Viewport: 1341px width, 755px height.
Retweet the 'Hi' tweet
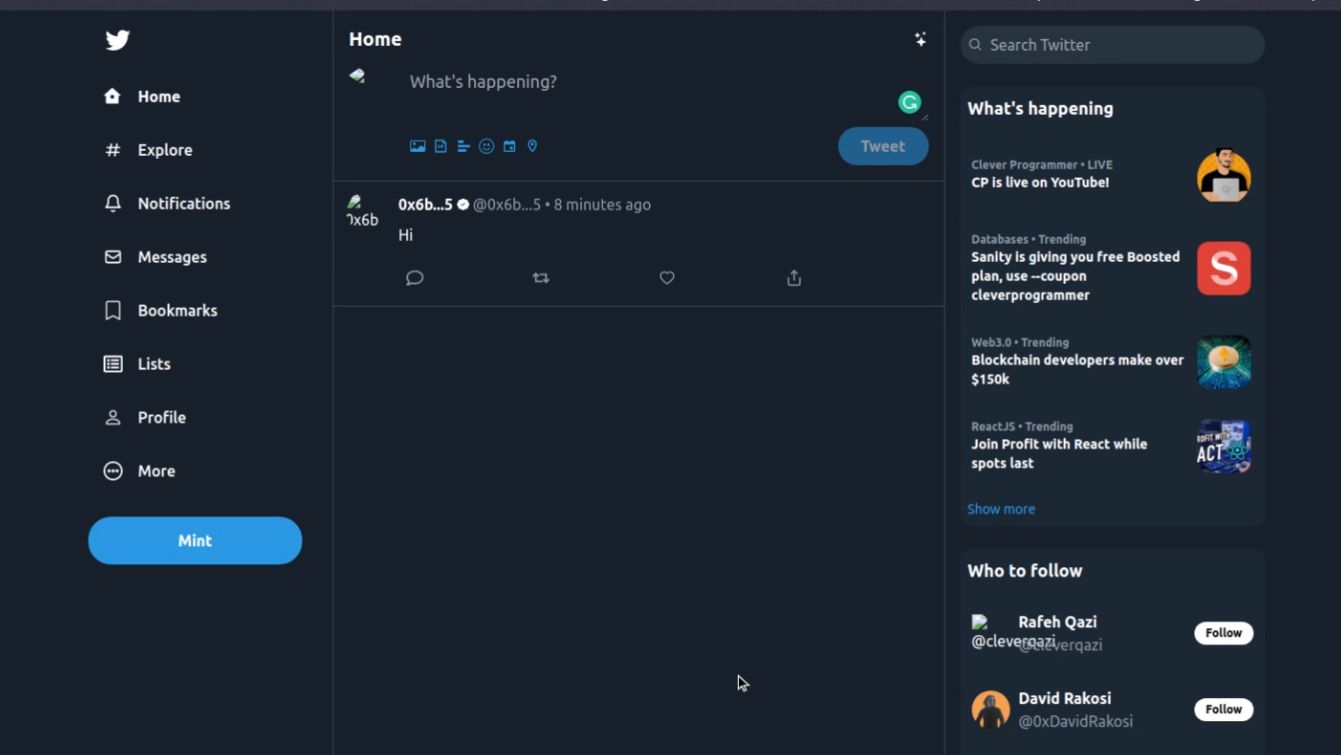[x=541, y=278]
